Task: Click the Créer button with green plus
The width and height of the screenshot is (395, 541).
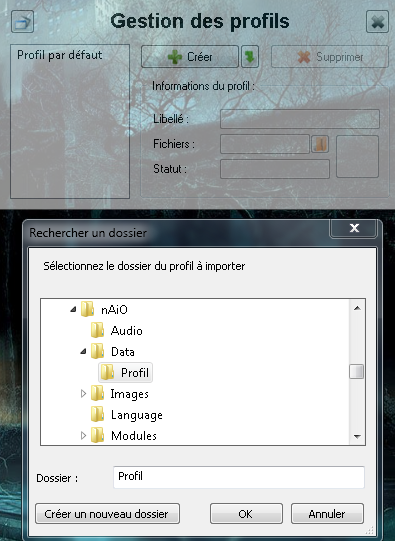Action: pos(190,57)
